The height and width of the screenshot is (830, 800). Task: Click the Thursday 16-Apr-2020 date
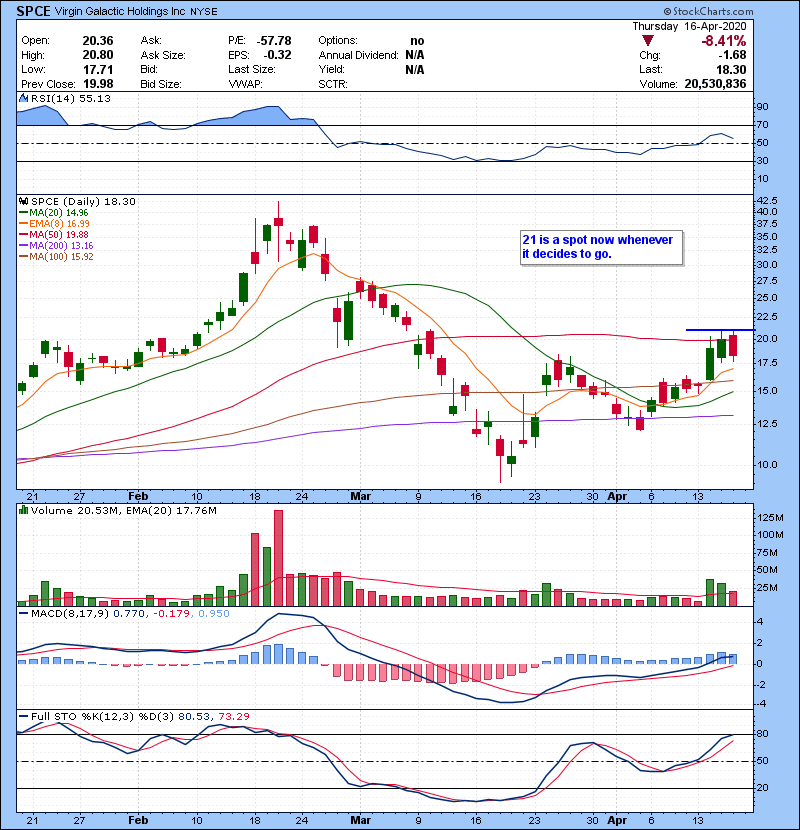689,26
